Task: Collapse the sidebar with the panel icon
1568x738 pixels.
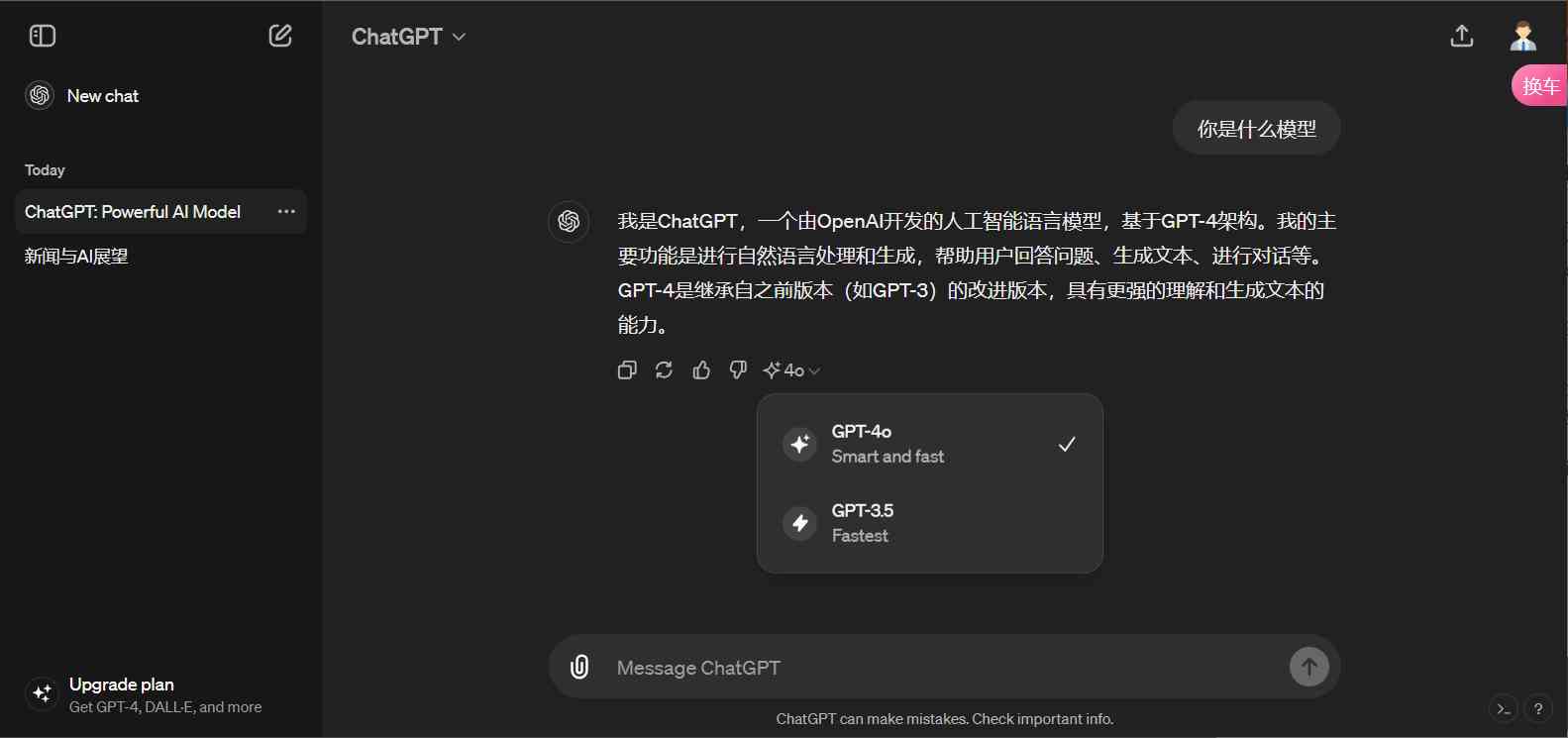Action: pos(43,37)
